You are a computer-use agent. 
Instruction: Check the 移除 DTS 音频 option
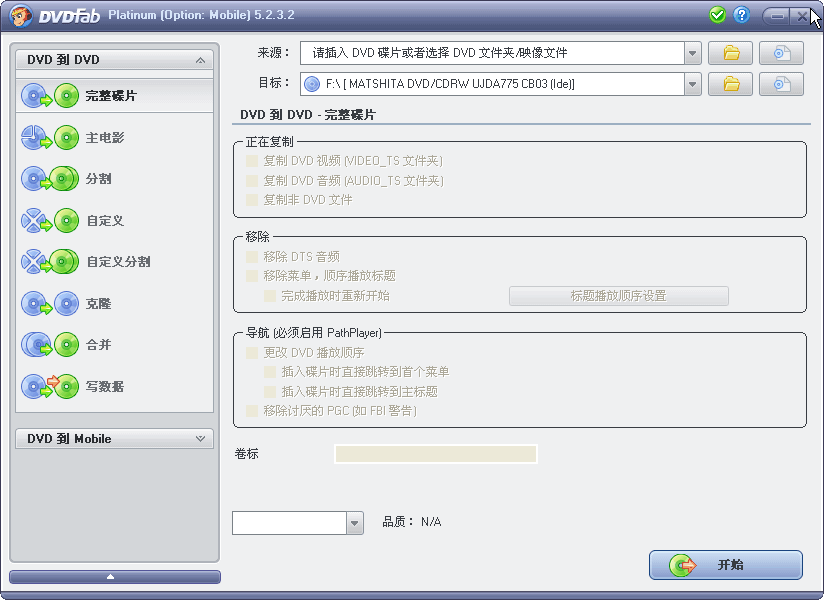252,256
